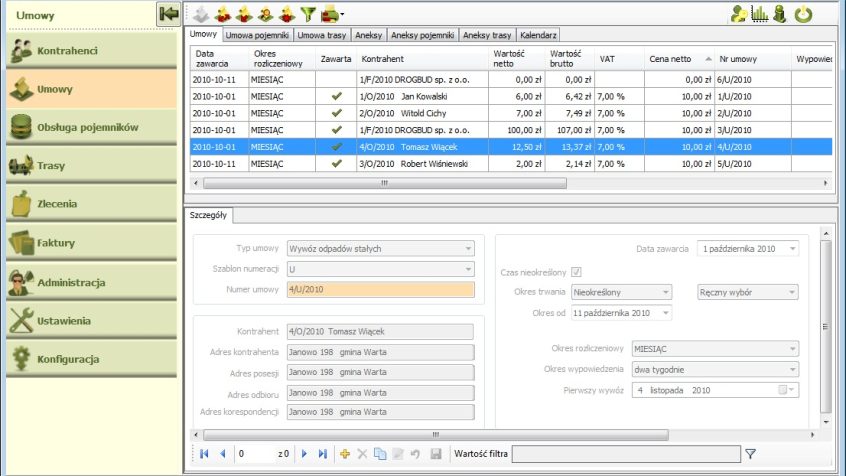Image resolution: width=846 pixels, height=476 pixels.
Task: Collapse the Umowy sidebar with the arrow icon
Action: click(x=168, y=13)
